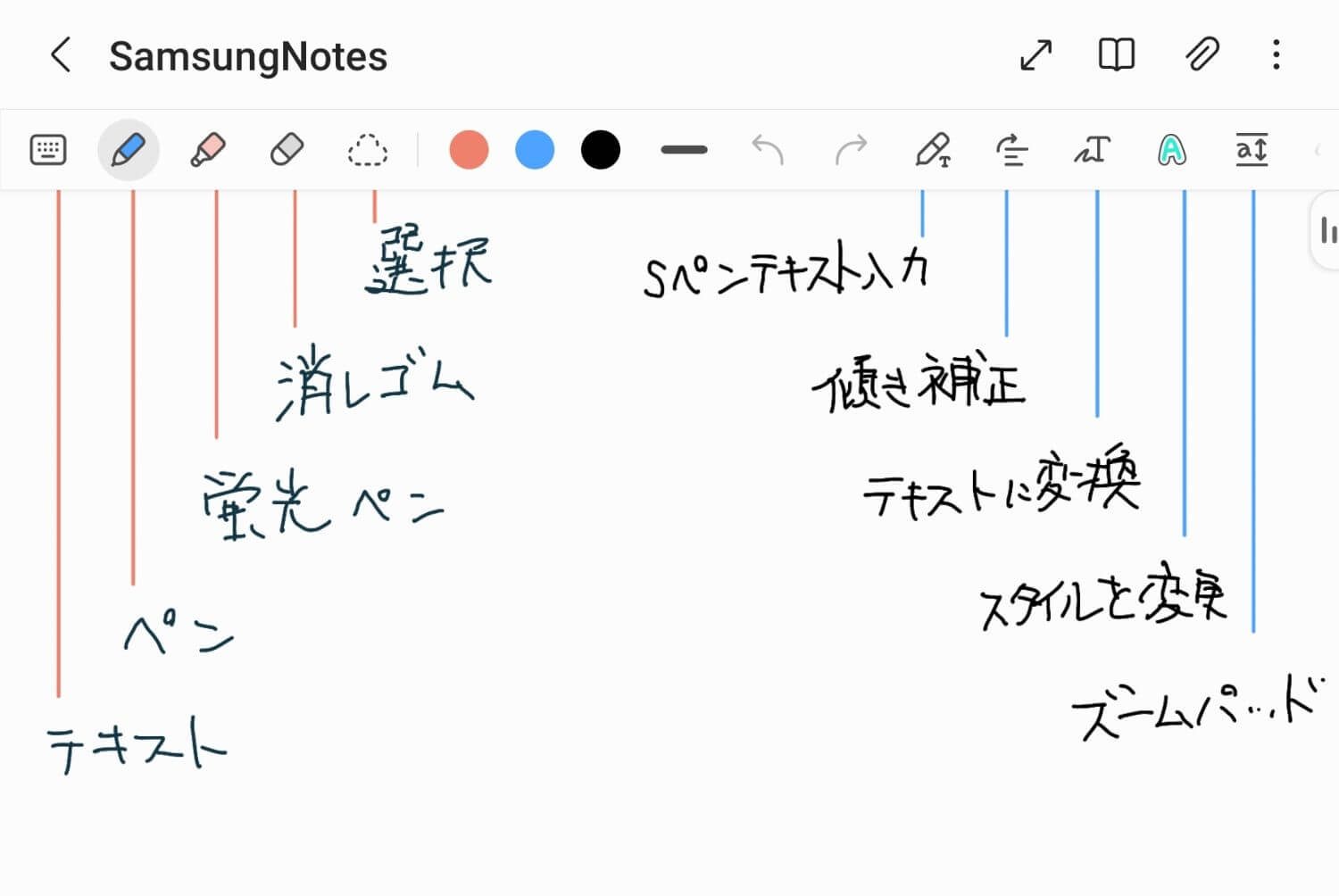This screenshot has width=1339, height=896.
Task: Open the pen thickness line setting
Action: (x=684, y=150)
